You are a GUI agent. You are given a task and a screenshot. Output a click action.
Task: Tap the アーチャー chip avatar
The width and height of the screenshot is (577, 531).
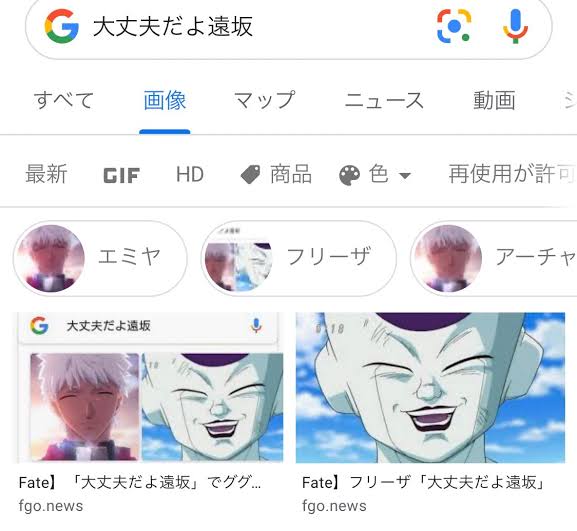[448, 258]
